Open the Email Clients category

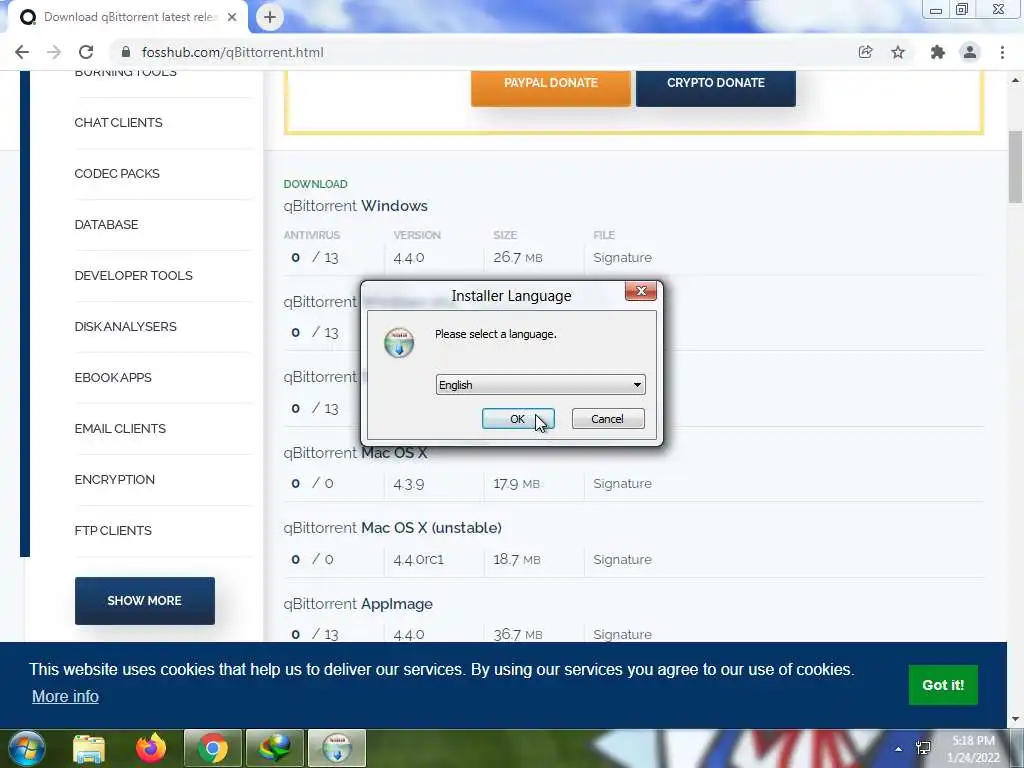(120, 428)
